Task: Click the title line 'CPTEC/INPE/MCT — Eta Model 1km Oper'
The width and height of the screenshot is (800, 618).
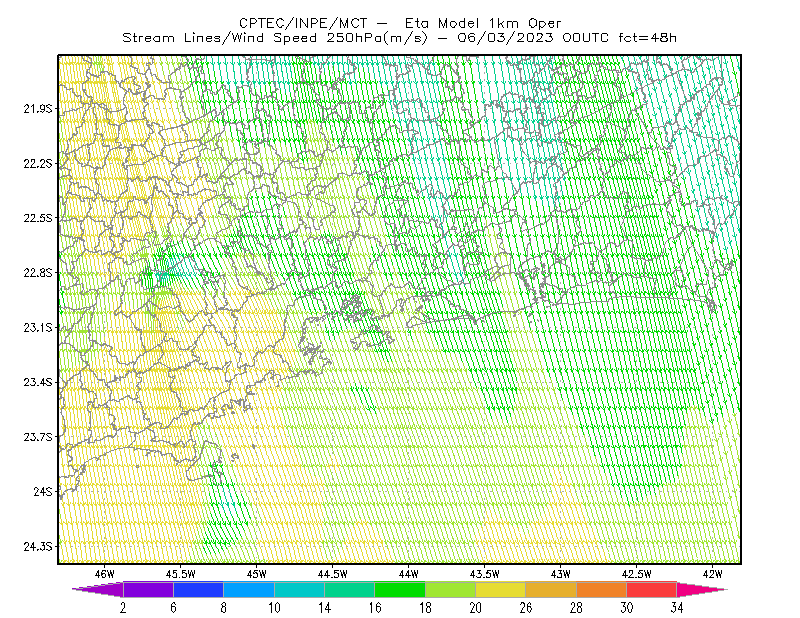Action: pos(400,23)
